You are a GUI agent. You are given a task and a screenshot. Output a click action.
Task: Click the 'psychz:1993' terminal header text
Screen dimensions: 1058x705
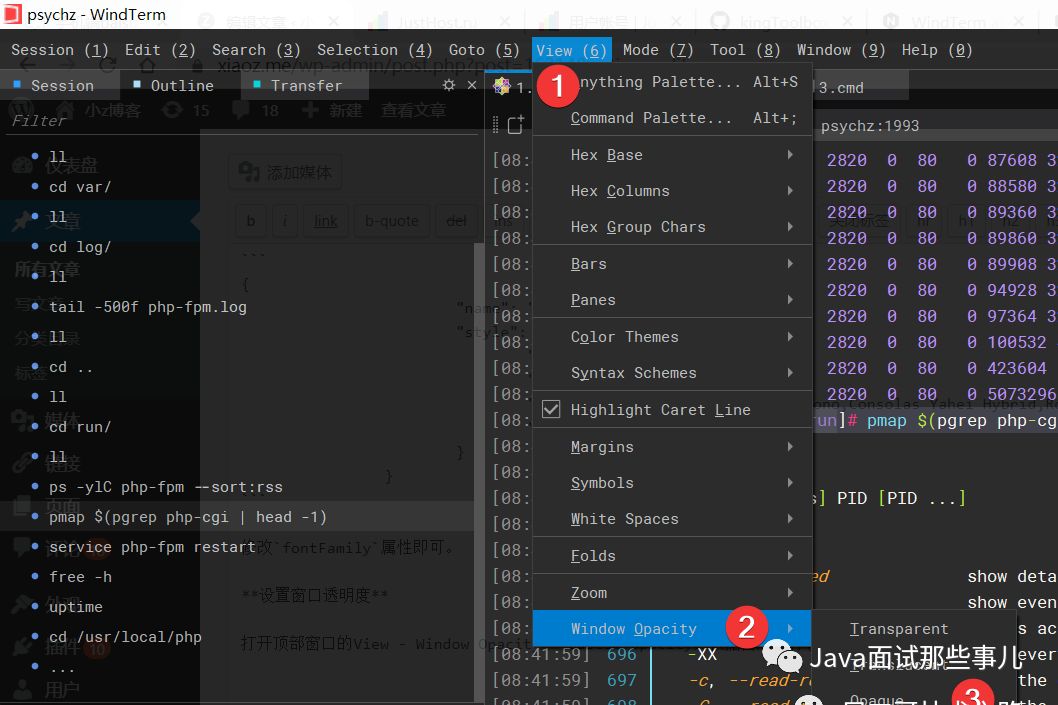(870, 126)
